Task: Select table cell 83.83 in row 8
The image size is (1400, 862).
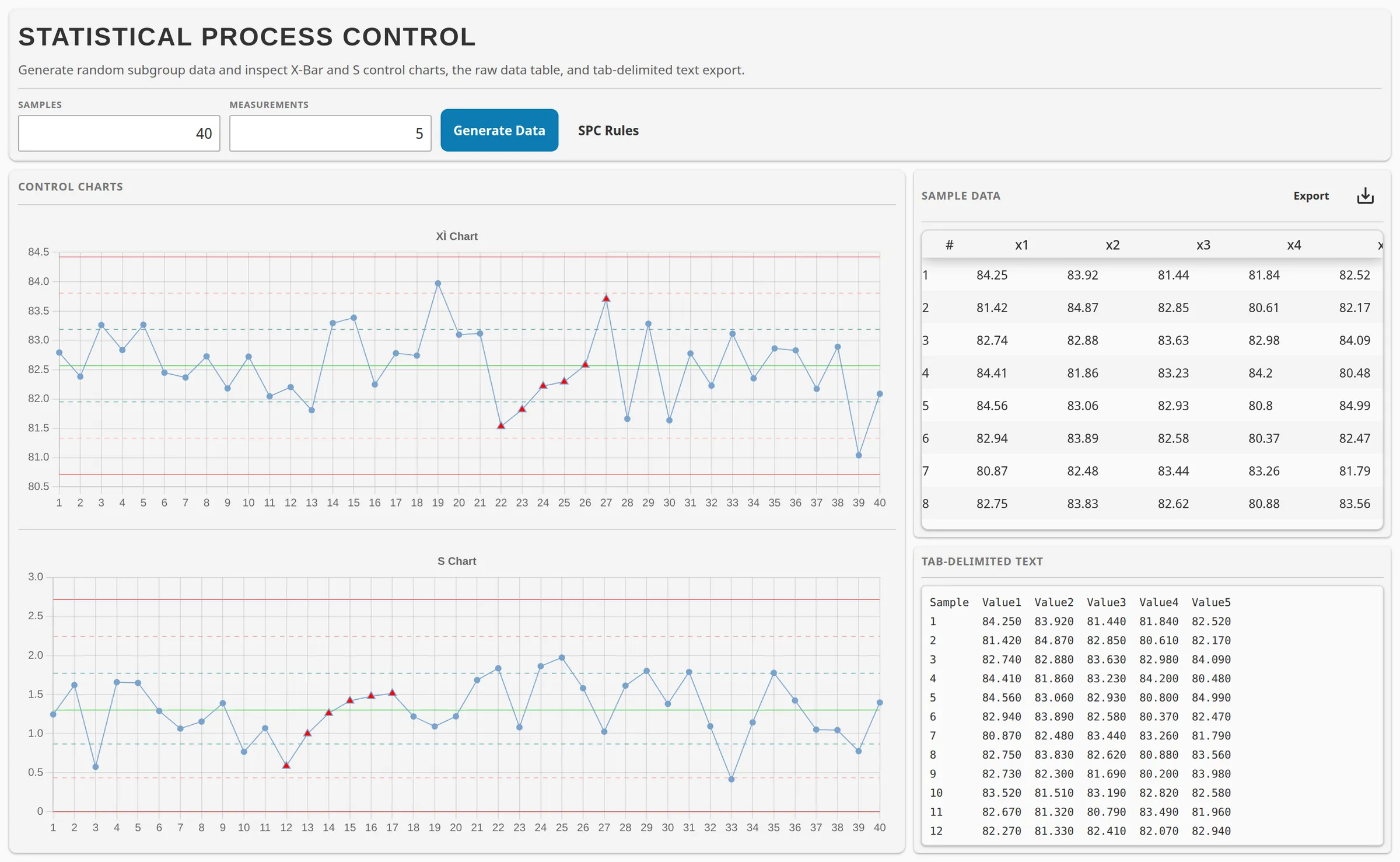Action: pyautogui.click(x=1083, y=504)
